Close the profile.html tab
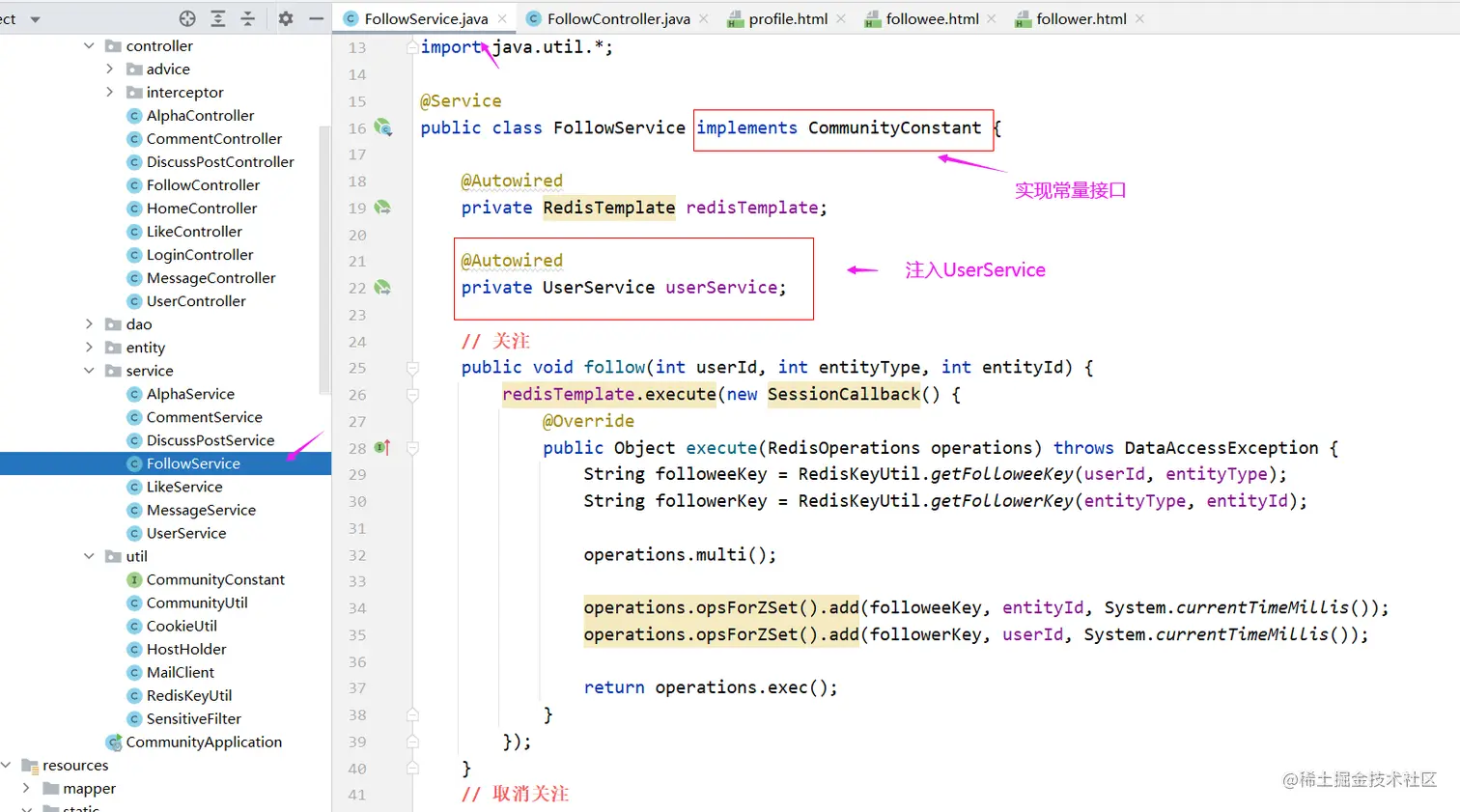 [841, 18]
